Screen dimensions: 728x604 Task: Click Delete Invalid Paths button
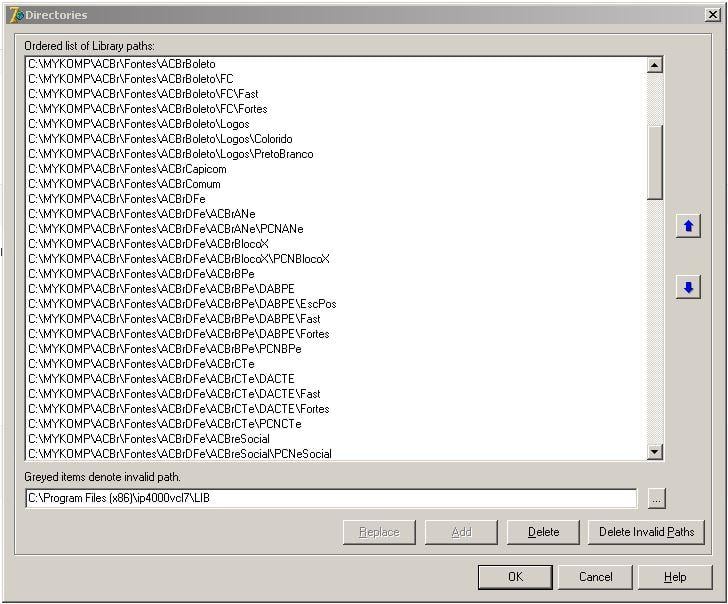(x=646, y=532)
